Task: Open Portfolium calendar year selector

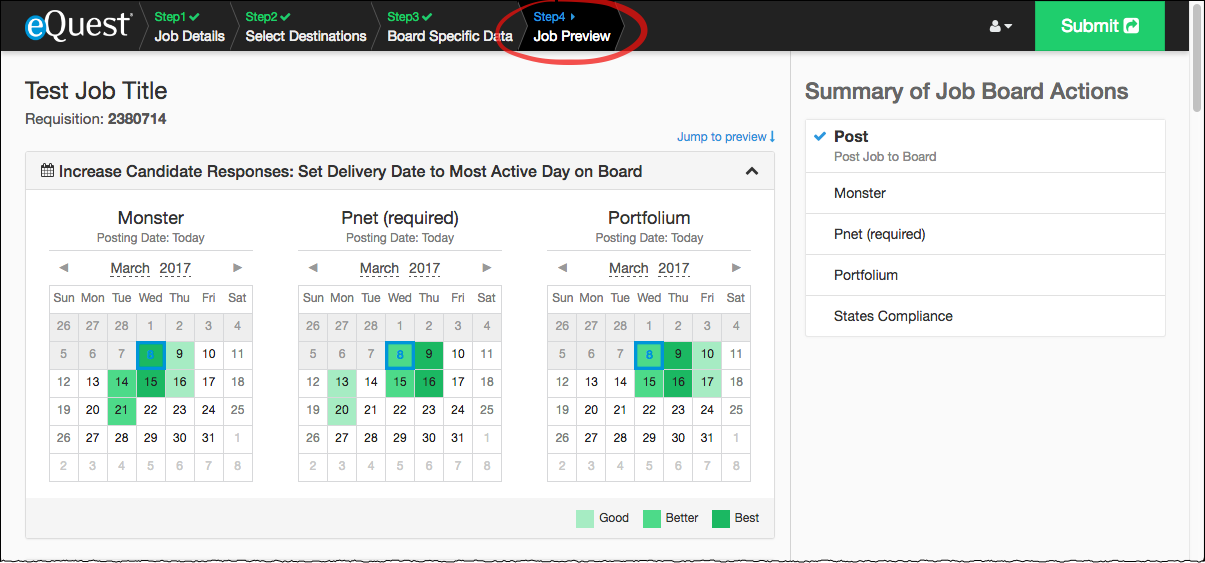Action: point(673,268)
